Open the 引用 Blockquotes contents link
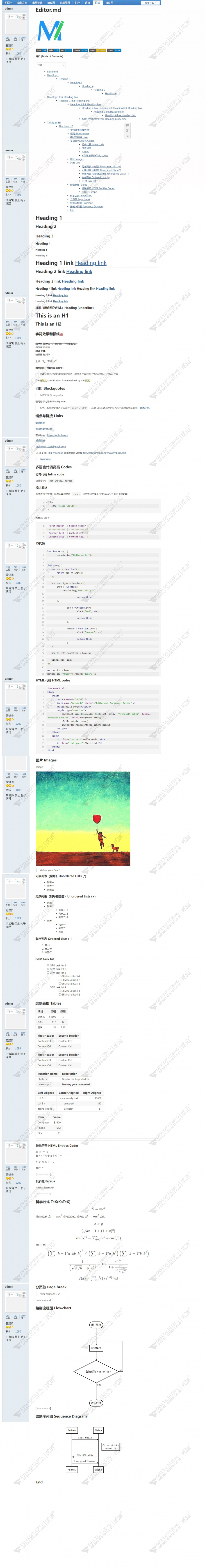Screen dimensions: 205x1568 click(x=80, y=133)
